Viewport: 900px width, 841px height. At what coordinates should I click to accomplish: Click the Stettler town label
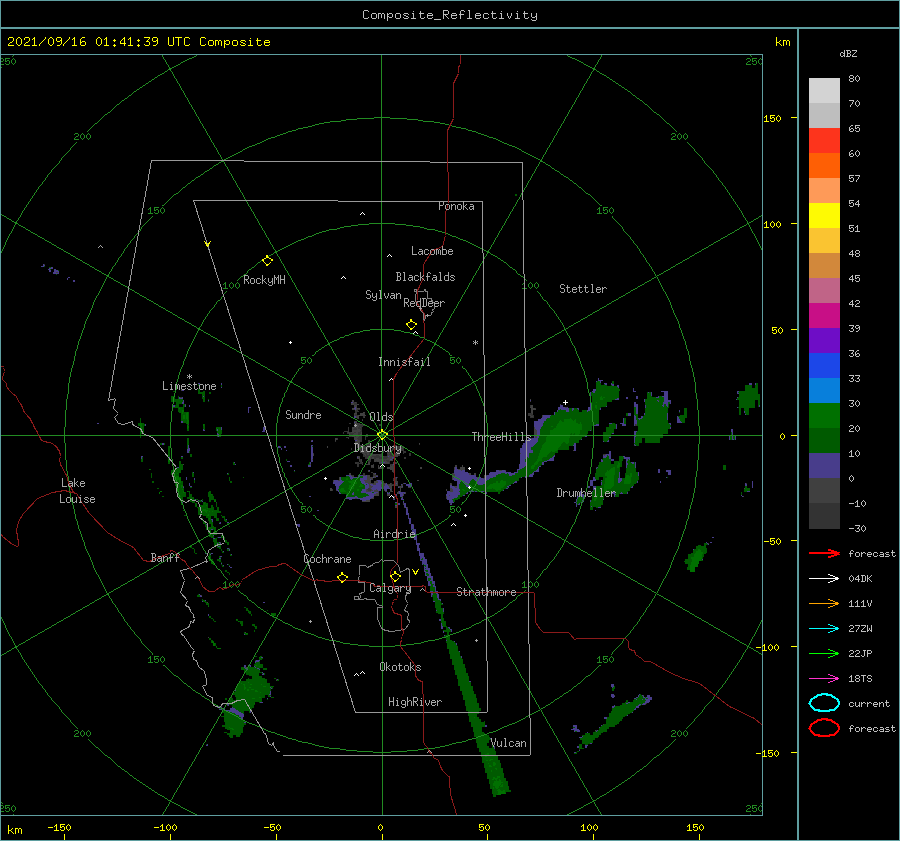583,289
